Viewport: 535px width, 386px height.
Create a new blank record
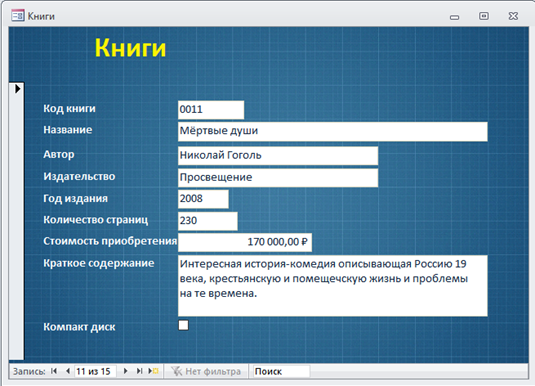tap(153, 371)
